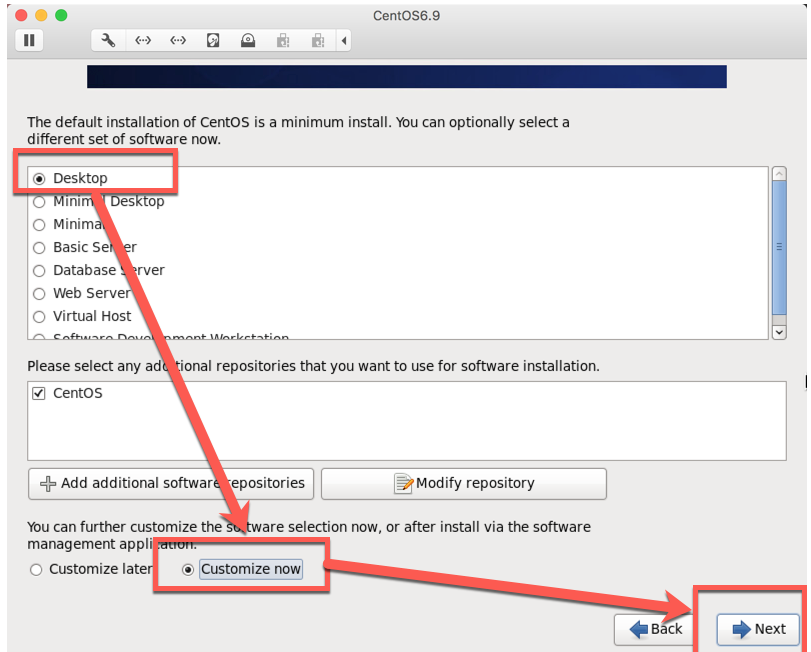
Task: Click the hard disk icon in toolbar
Action: coord(213,40)
